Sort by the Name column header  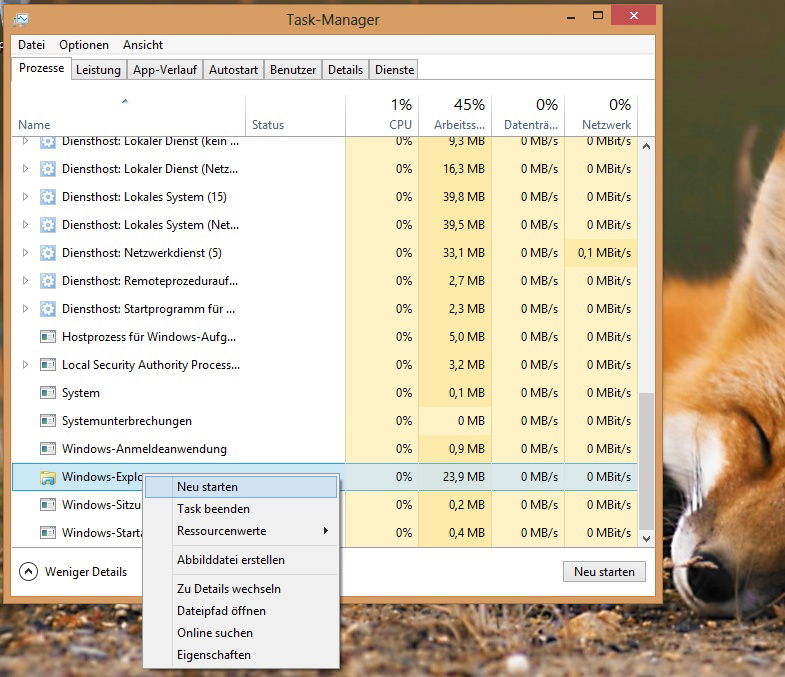point(129,115)
